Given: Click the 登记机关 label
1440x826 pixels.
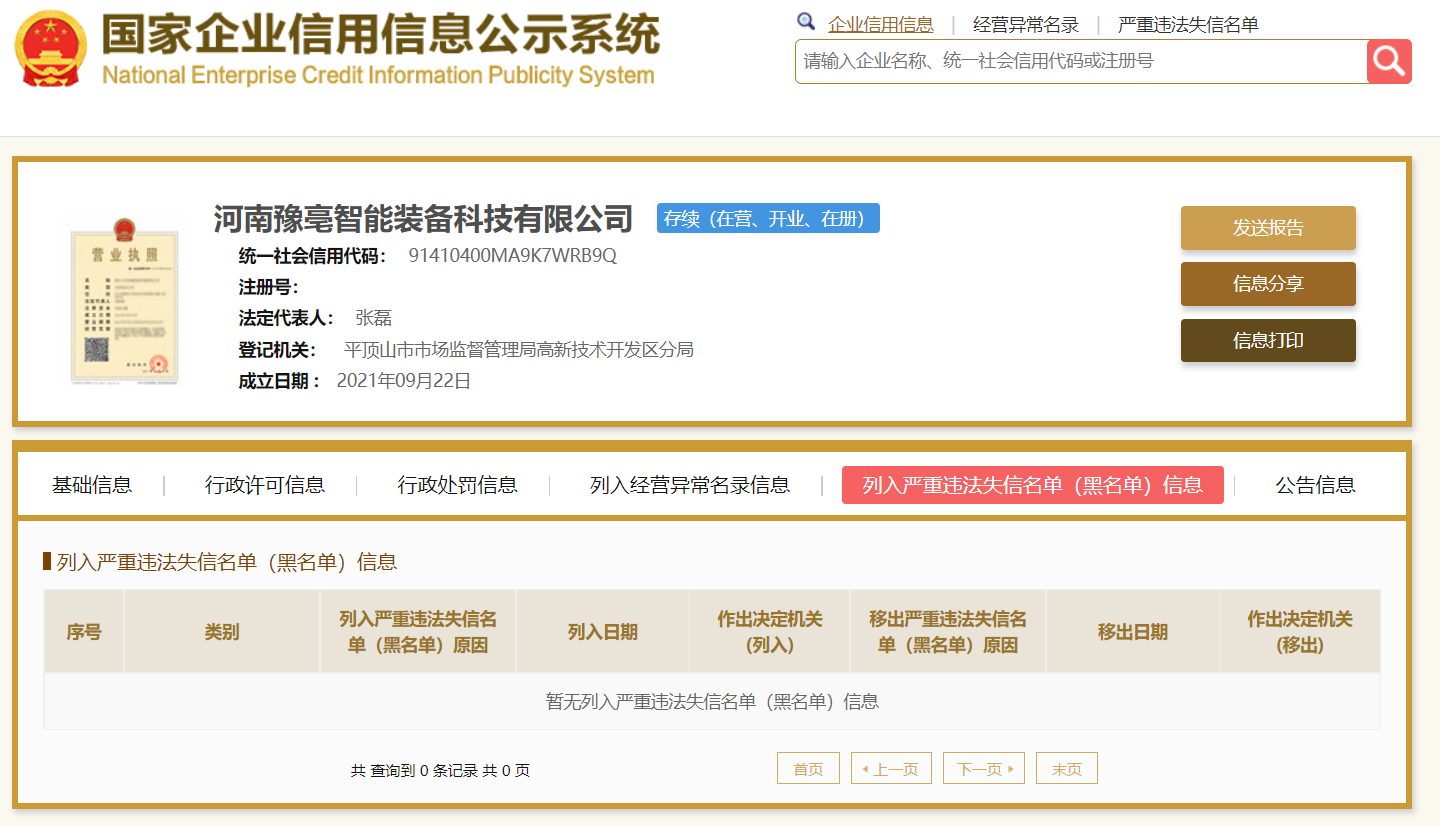Looking at the screenshot, I should pyautogui.click(x=277, y=349).
